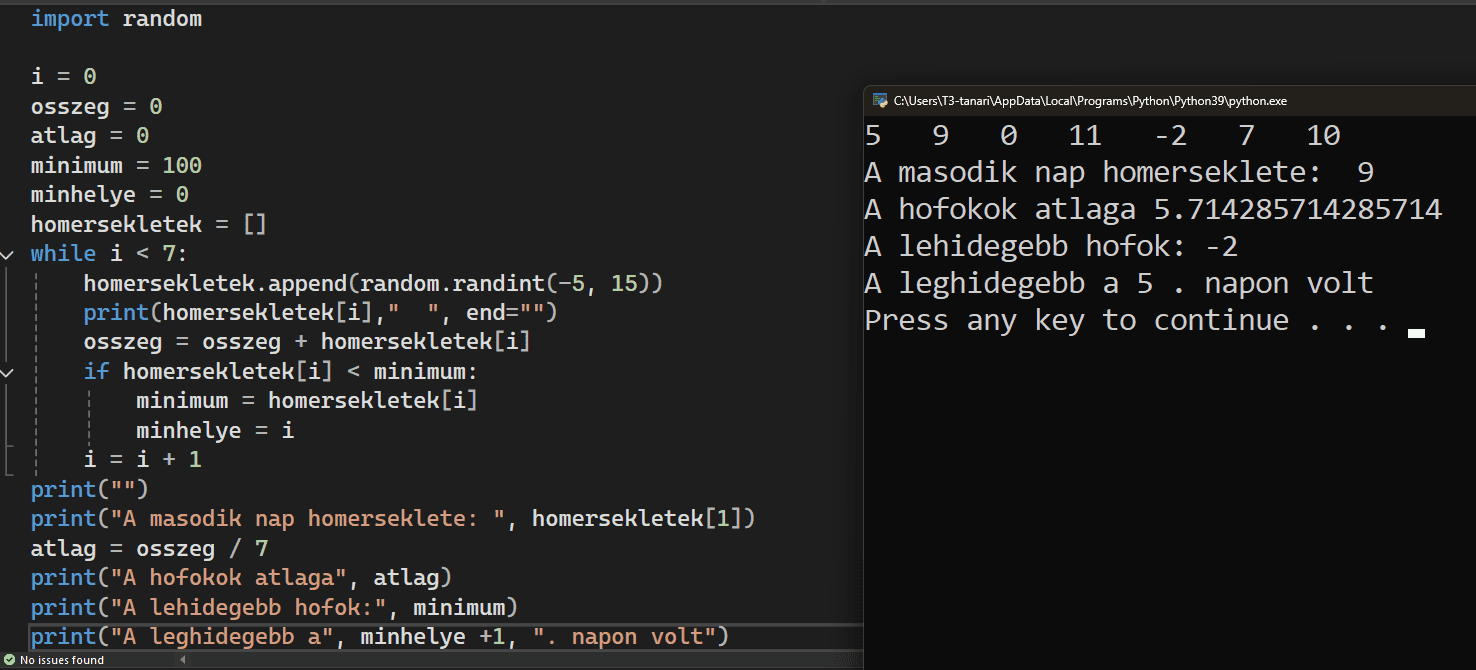The width and height of the screenshot is (1476, 670).
Task: Click the console temperature numbers output row
Action: (x=1102, y=136)
